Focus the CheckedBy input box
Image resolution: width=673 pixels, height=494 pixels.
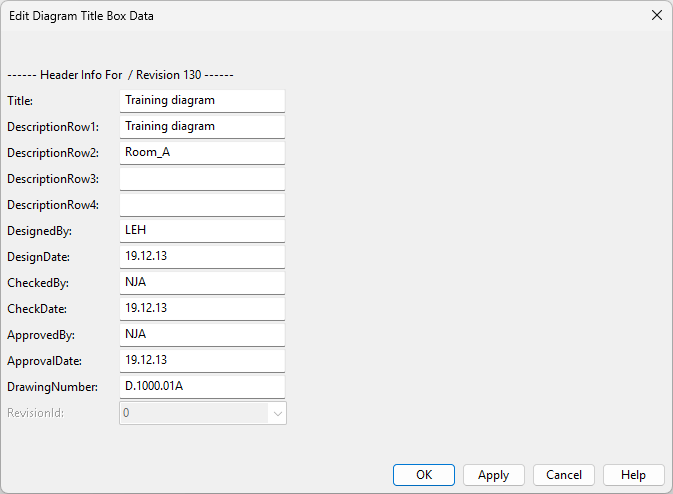(202, 282)
